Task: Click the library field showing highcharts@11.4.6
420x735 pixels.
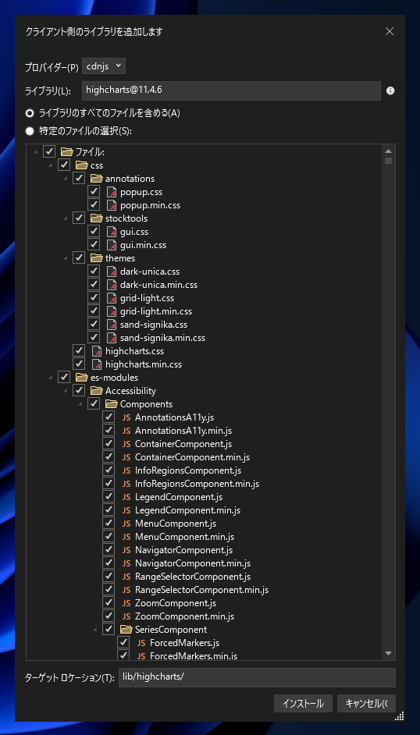Action: [231, 90]
